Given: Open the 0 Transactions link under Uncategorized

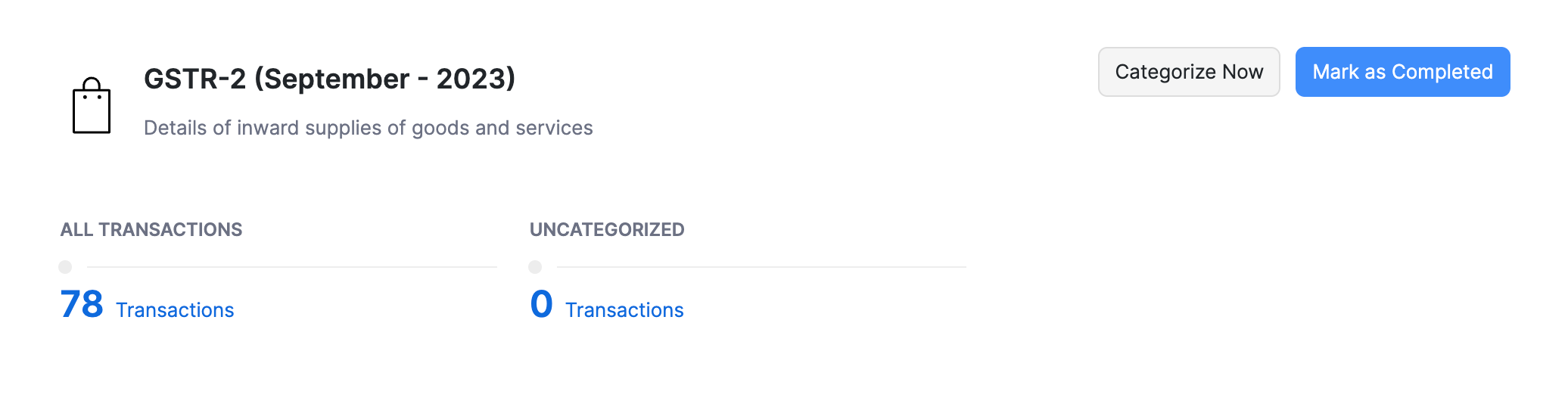Looking at the screenshot, I should tap(606, 306).
